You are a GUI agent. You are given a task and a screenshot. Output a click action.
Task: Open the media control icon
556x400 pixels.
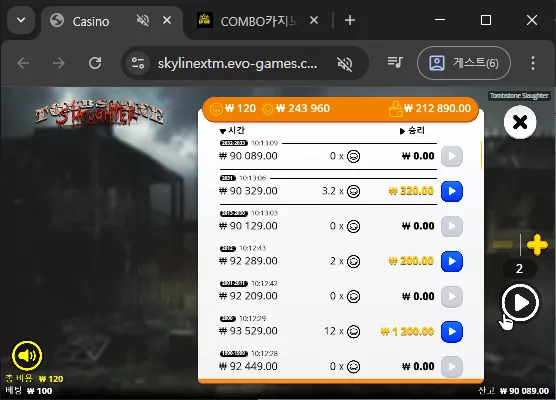tap(395, 62)
